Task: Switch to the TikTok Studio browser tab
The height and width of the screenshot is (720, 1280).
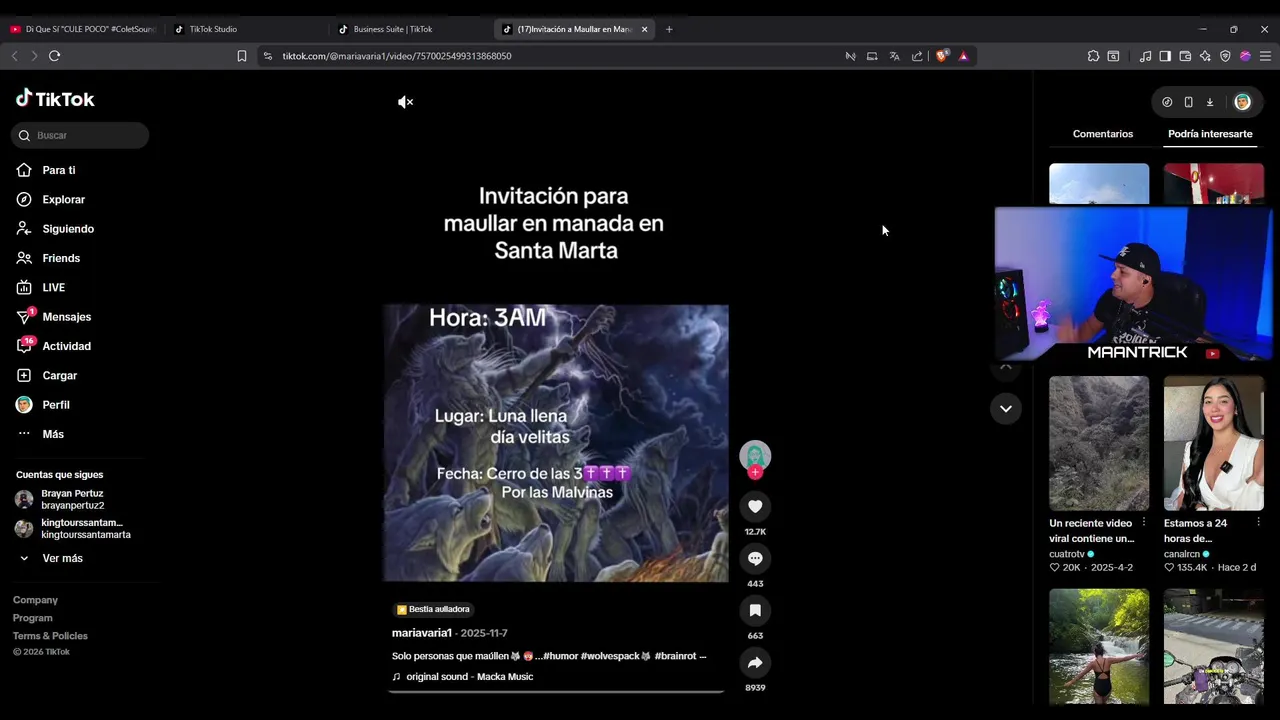Action: point(245,29)
